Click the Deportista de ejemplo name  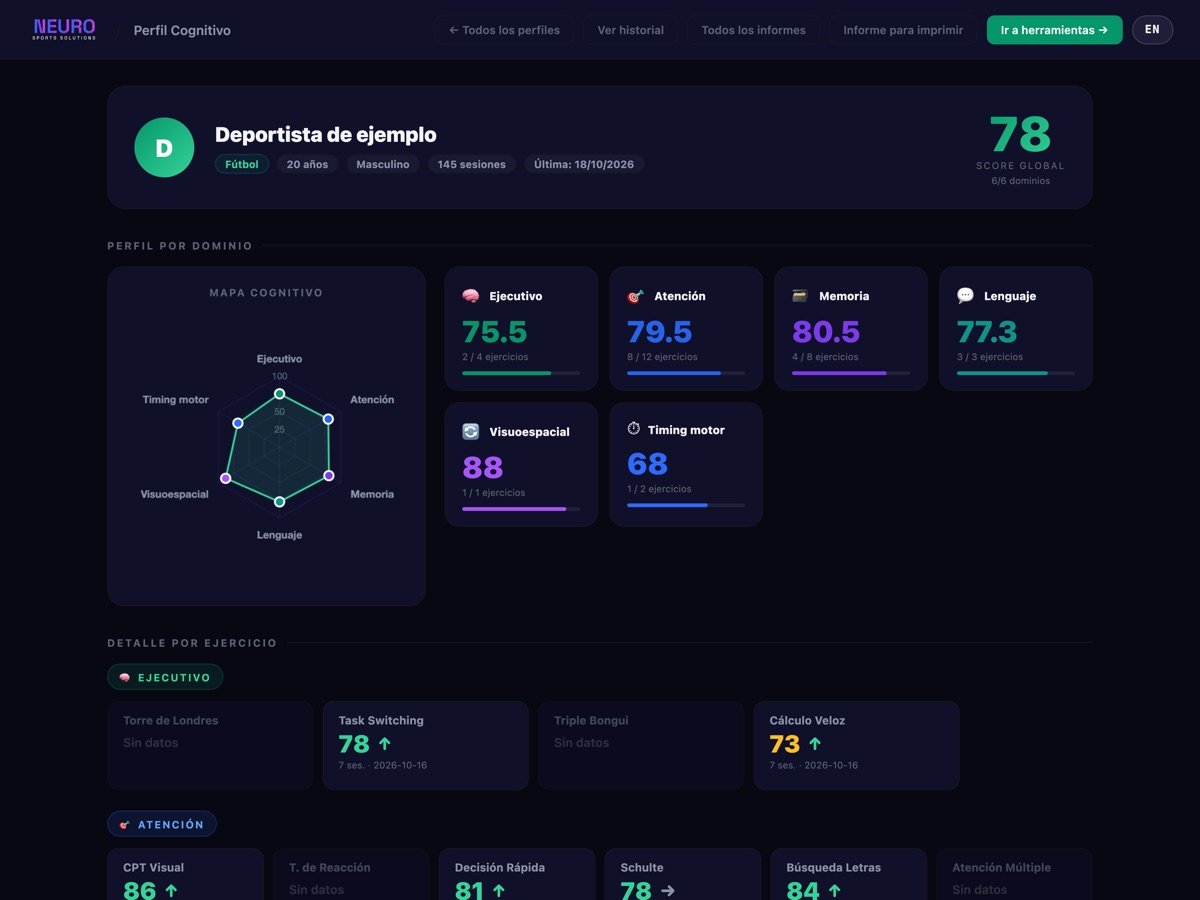coord(326,135)
